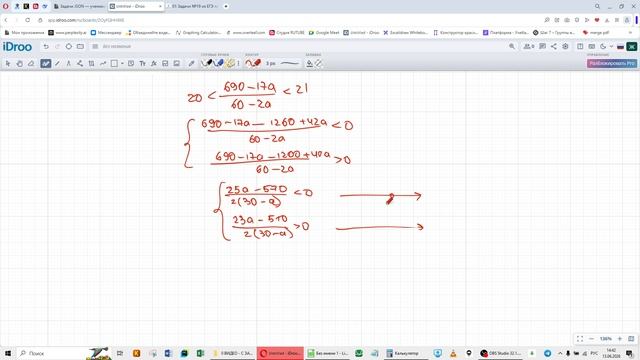Viewport: 640px width, 360px height.
Task: Activate the freehand pen tool
Action: 46,63
